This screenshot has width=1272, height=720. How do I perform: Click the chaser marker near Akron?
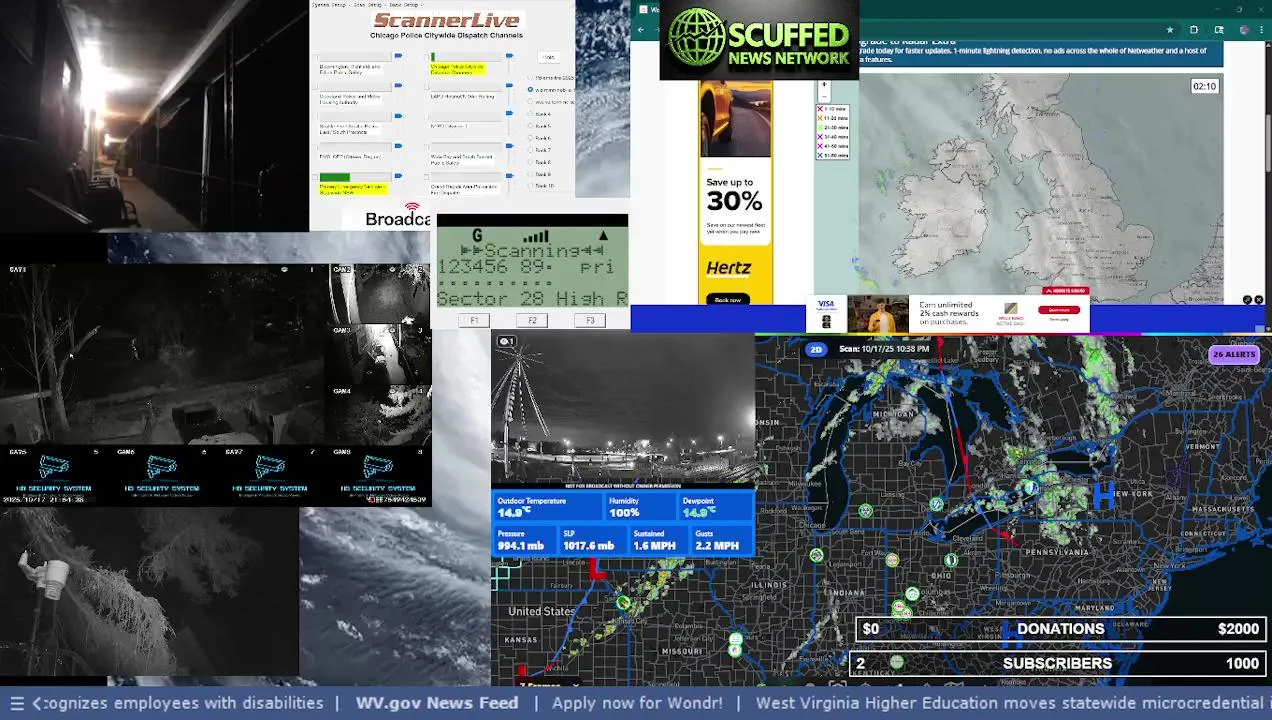point(951,560)
